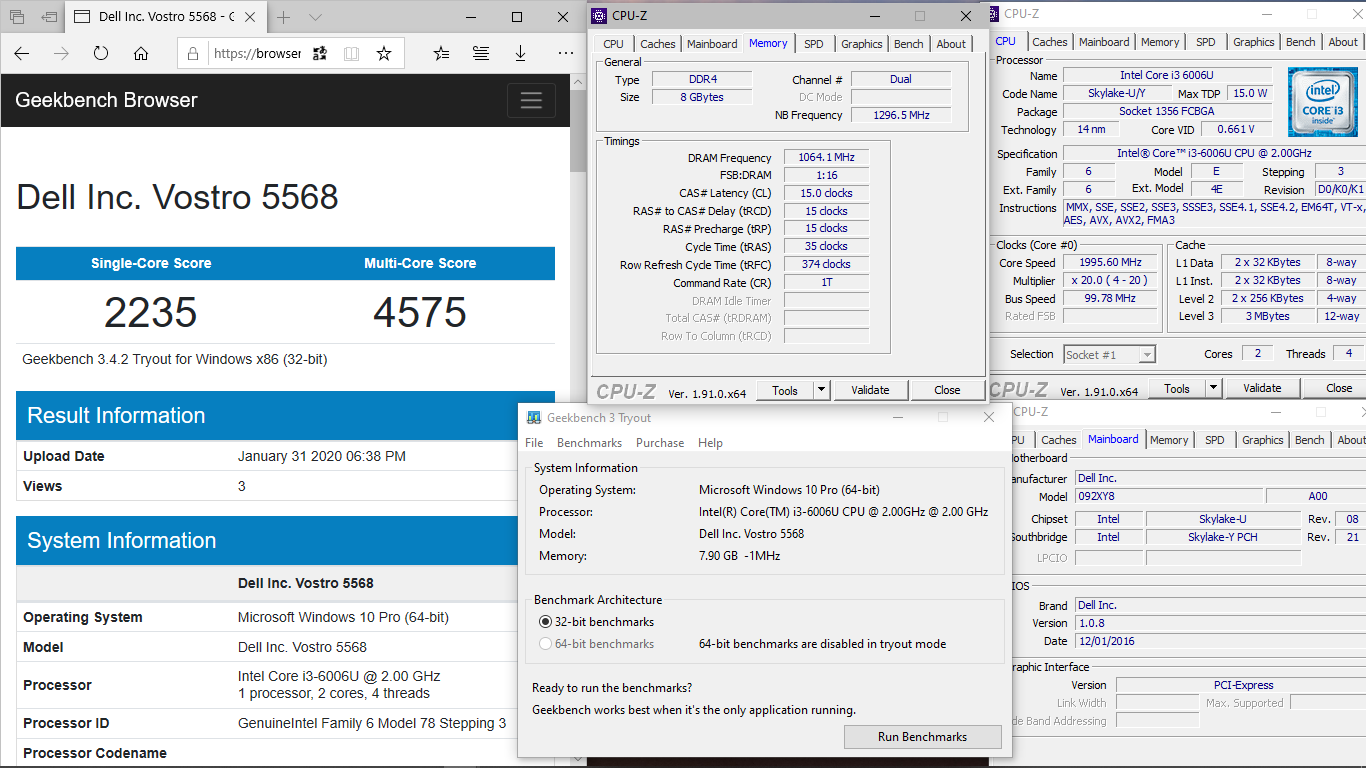This screenshot has height=768, width=1366.
Task: Click CPU-Z icon in CPU window title
Action: tap(993, 14)
